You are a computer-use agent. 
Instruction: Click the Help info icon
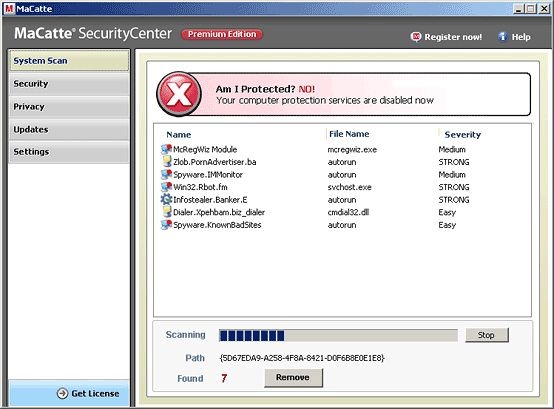(x=503, y=37)
